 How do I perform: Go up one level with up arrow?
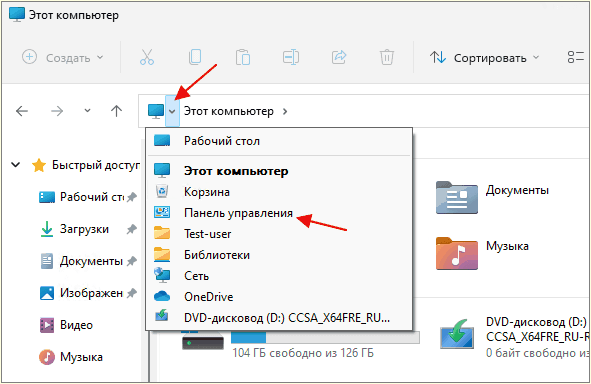coord(116,111)
